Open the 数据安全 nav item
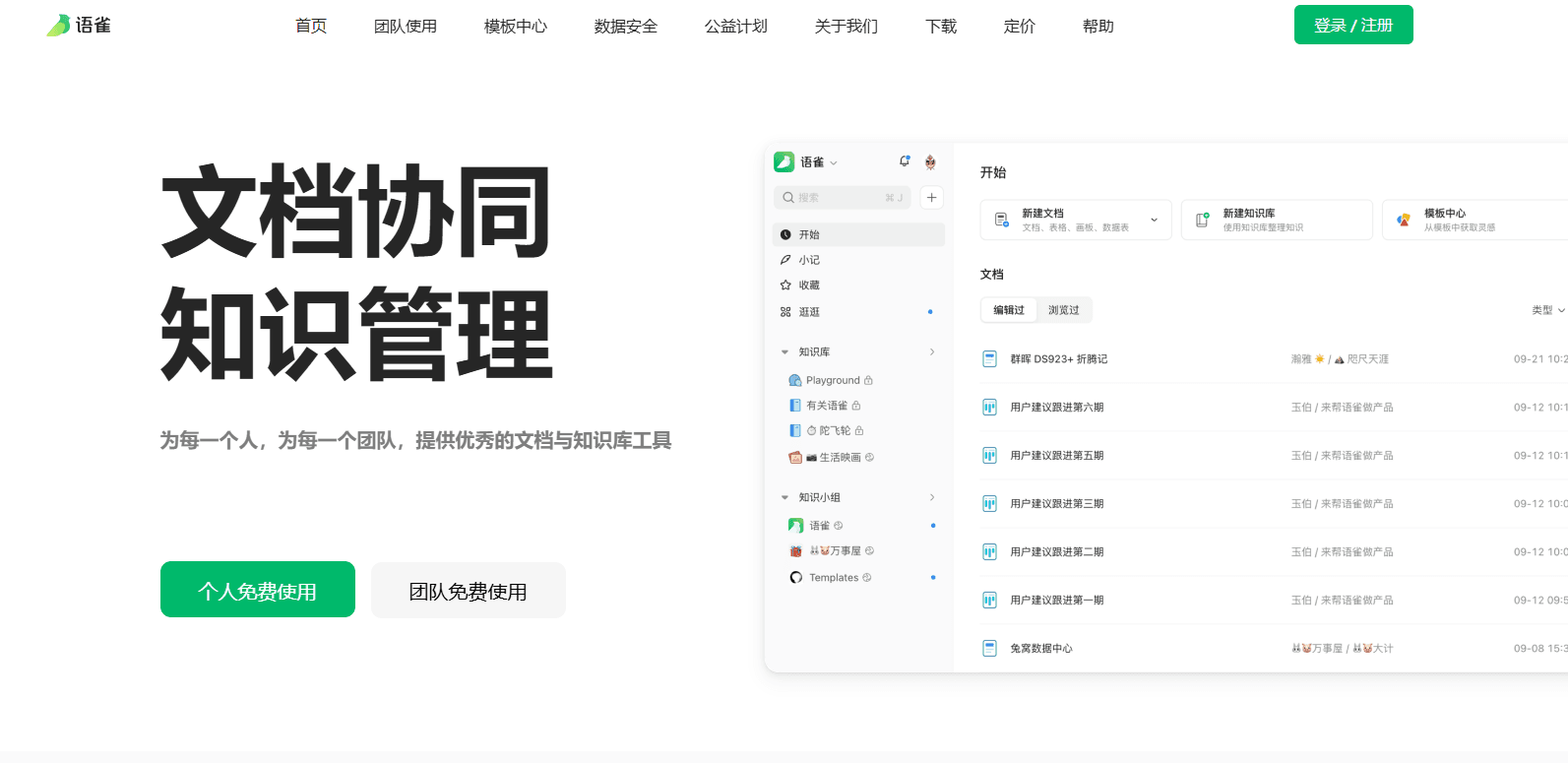 click(626, 27)
